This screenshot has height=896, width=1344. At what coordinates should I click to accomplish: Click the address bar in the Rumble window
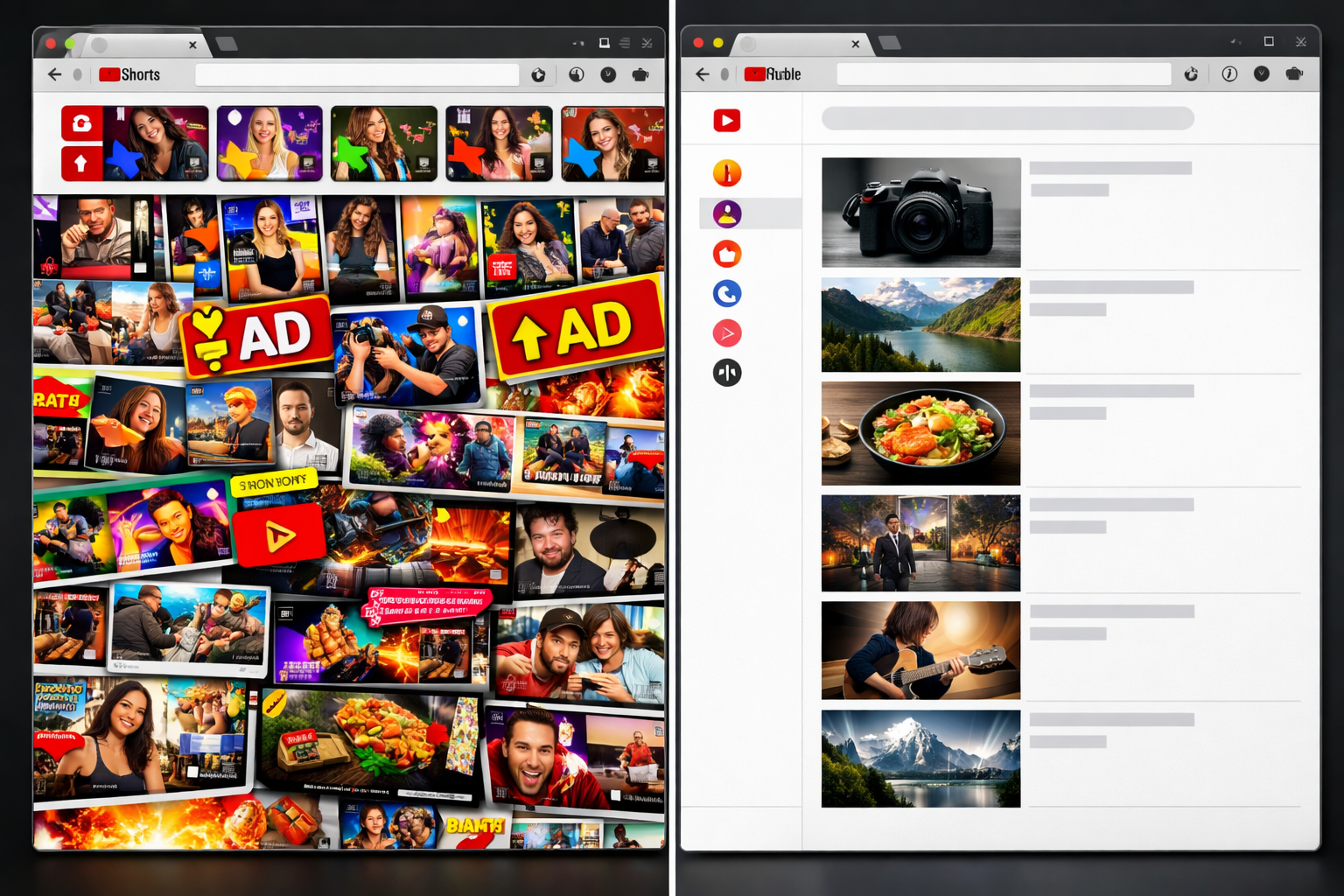click(x=1002, y=73)
